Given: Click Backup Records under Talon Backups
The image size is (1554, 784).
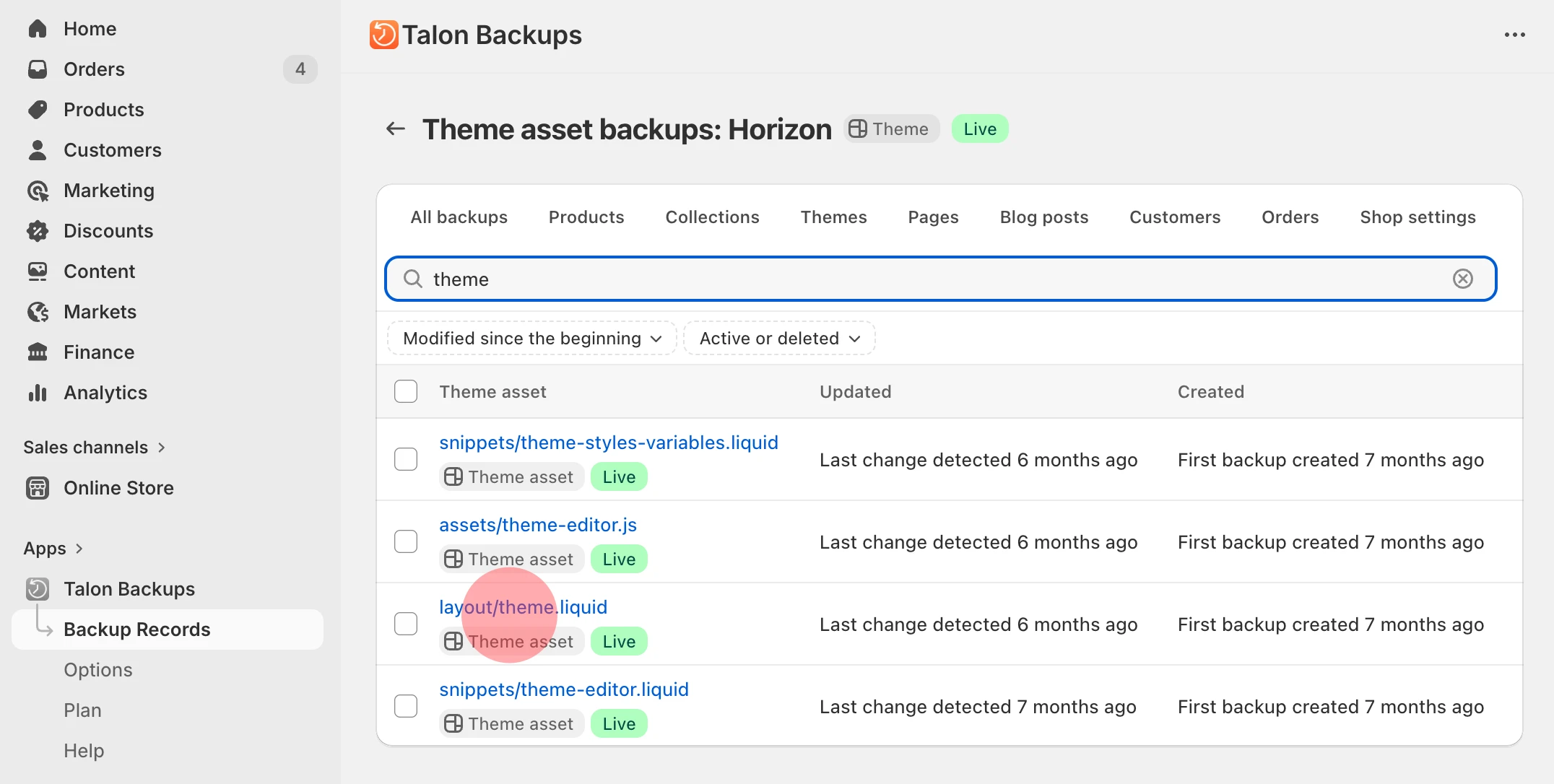Looking at the screenshot, I should pos(138,629).
